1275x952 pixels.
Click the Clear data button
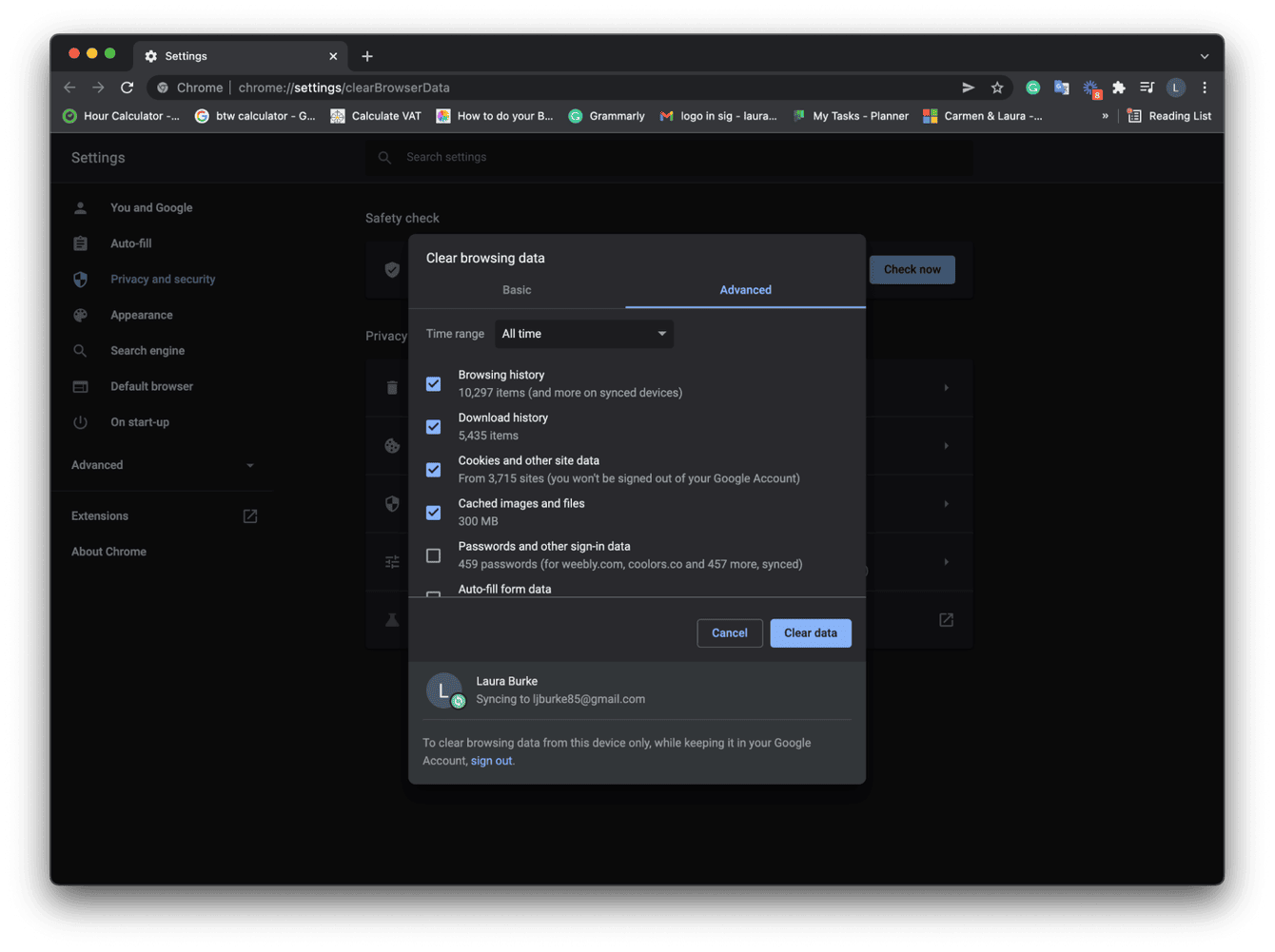click(810, 632)
